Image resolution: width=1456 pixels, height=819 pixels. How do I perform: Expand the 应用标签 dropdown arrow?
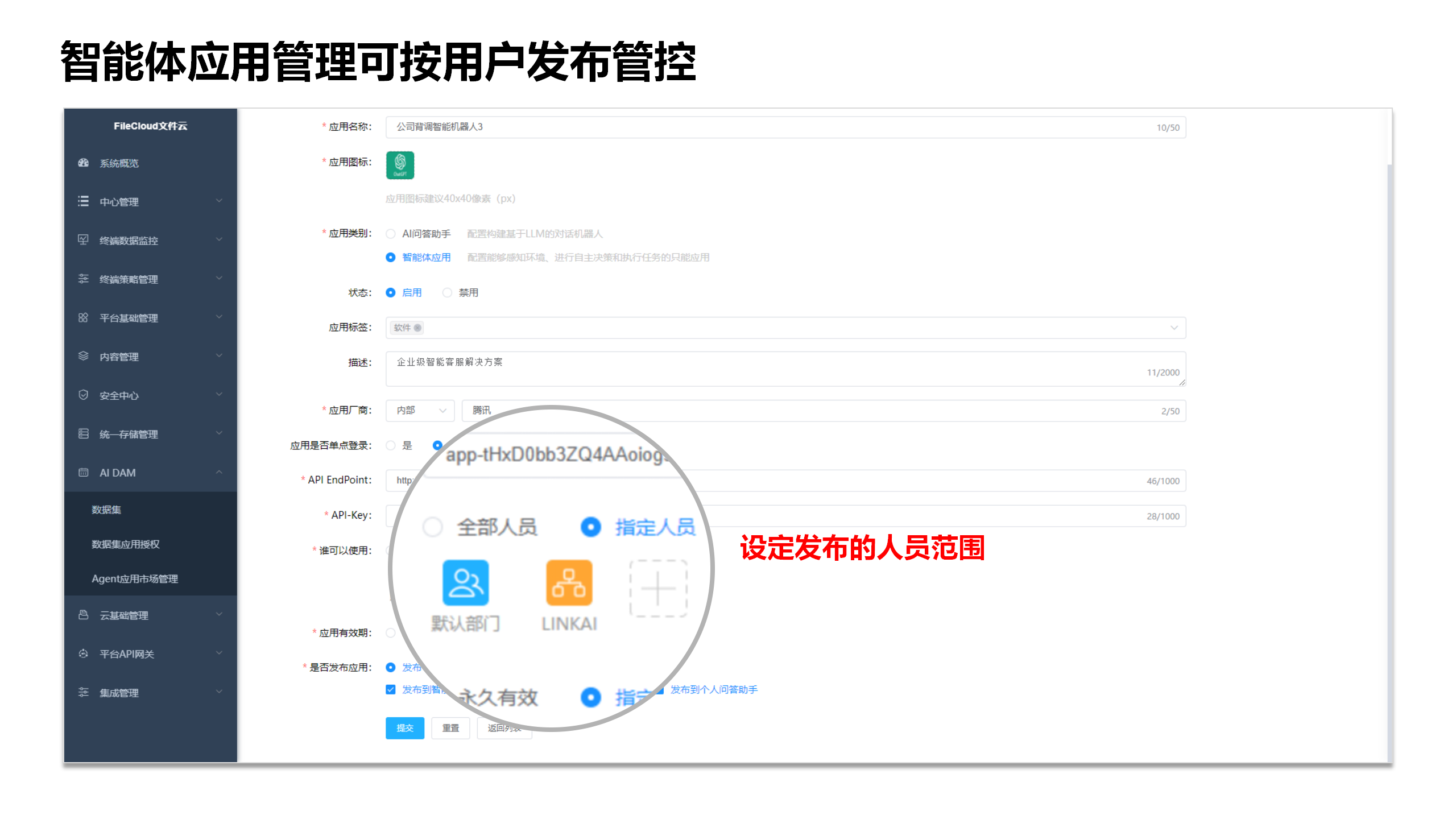pos(1173,328)
